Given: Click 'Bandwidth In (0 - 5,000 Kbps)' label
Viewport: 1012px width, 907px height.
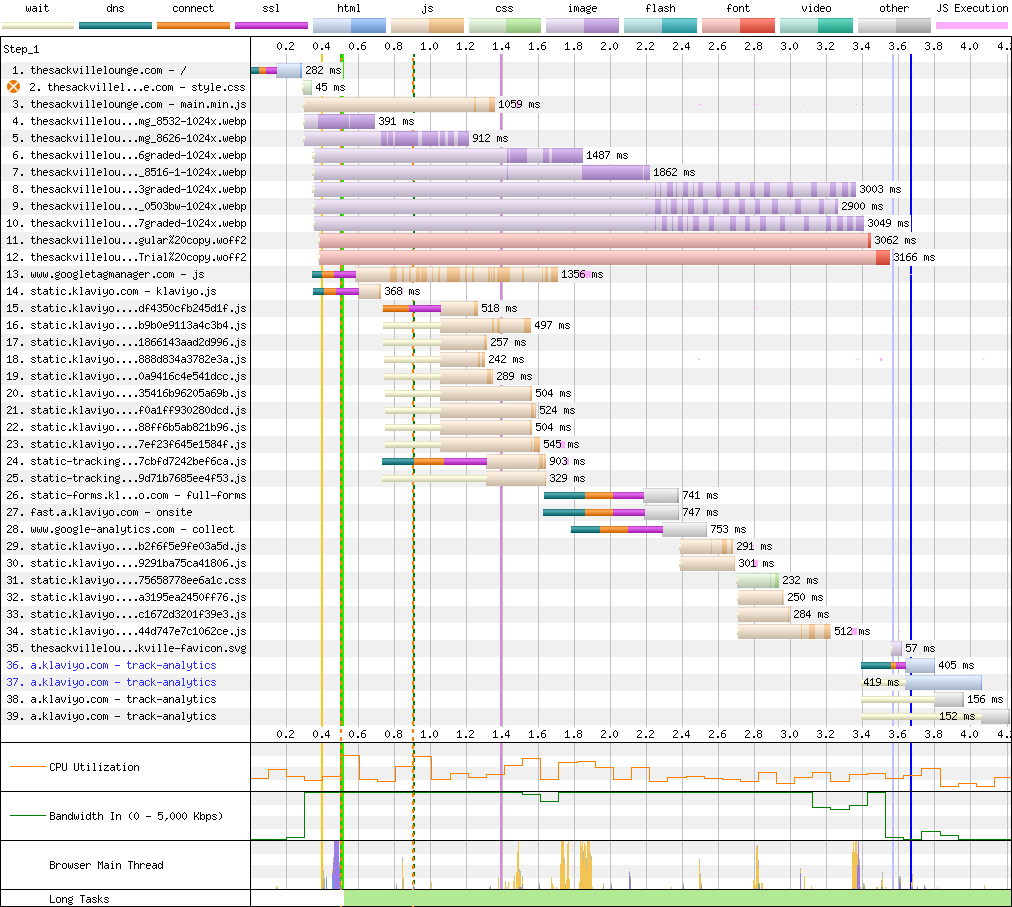Looking at the screenshot, I should pos(136,817).
